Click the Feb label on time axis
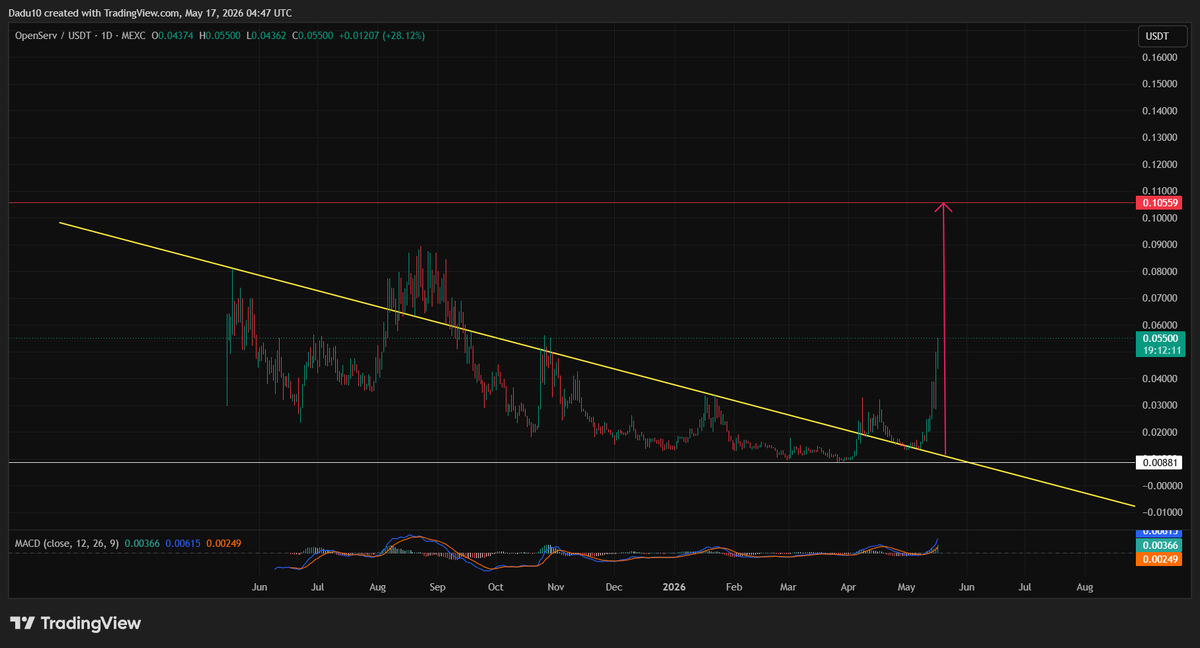This screenshot has height=648, width=1200. [733, 588]
